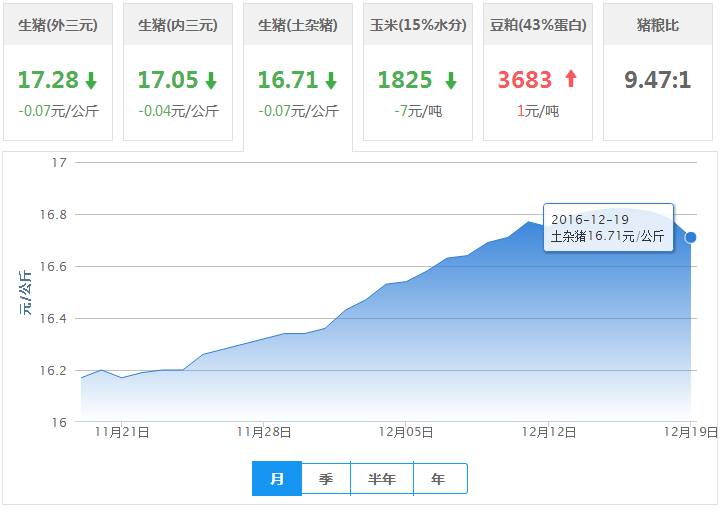Select the 生猪(内三元) price tab
Image resolution: width=723 pixels, height=510 pixels.
point(178,71)
